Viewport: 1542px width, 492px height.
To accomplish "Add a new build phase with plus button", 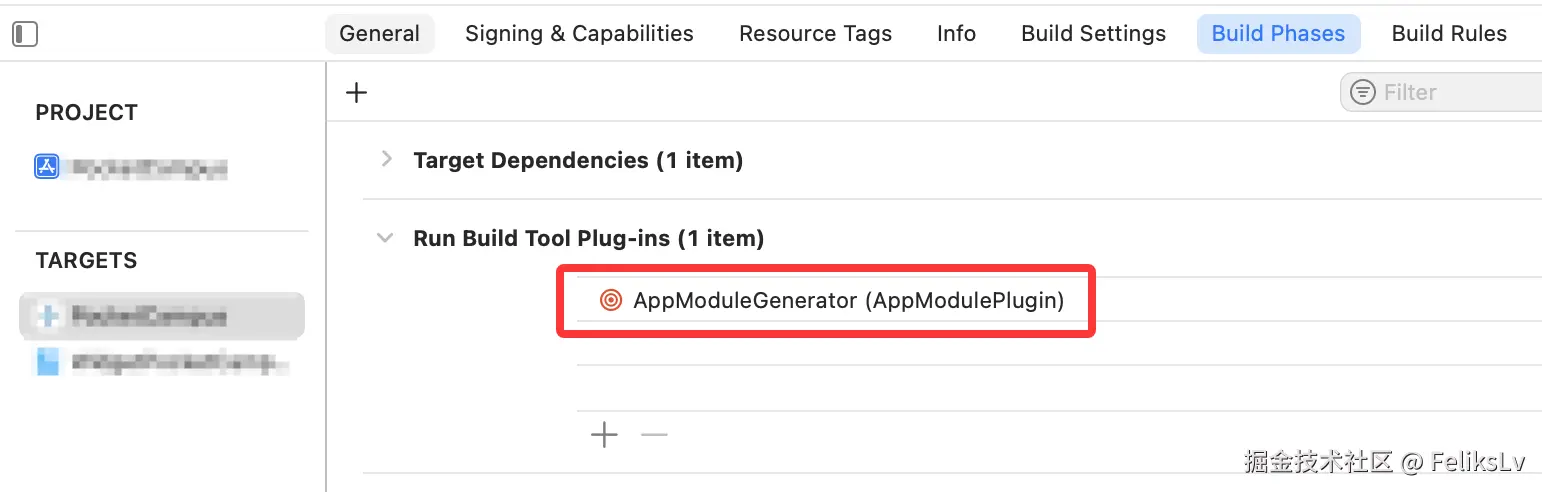I will [x=356, y=93].
